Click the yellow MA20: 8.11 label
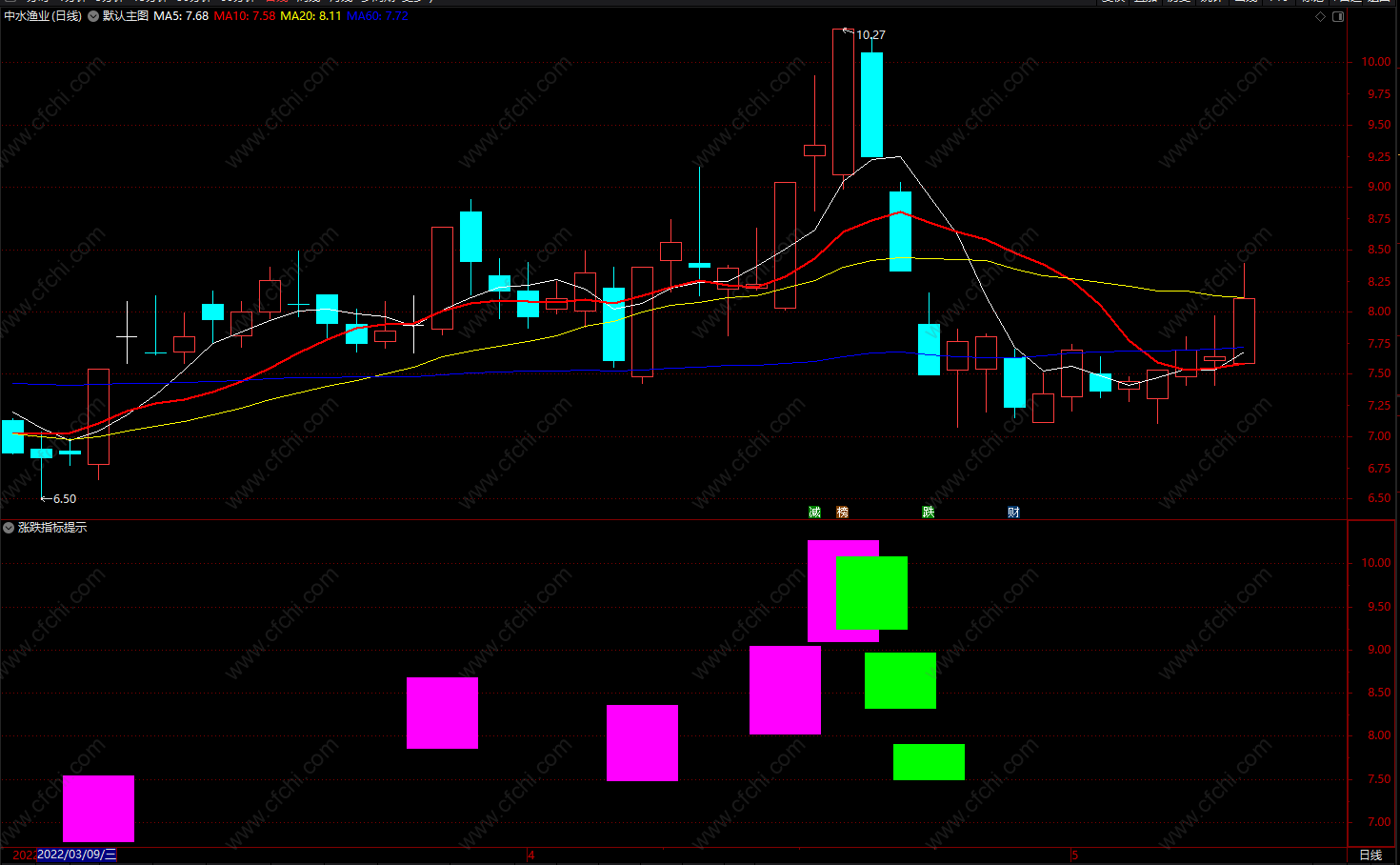The height and width of the screenshot is (865, 1400). (x=310, y=16)
